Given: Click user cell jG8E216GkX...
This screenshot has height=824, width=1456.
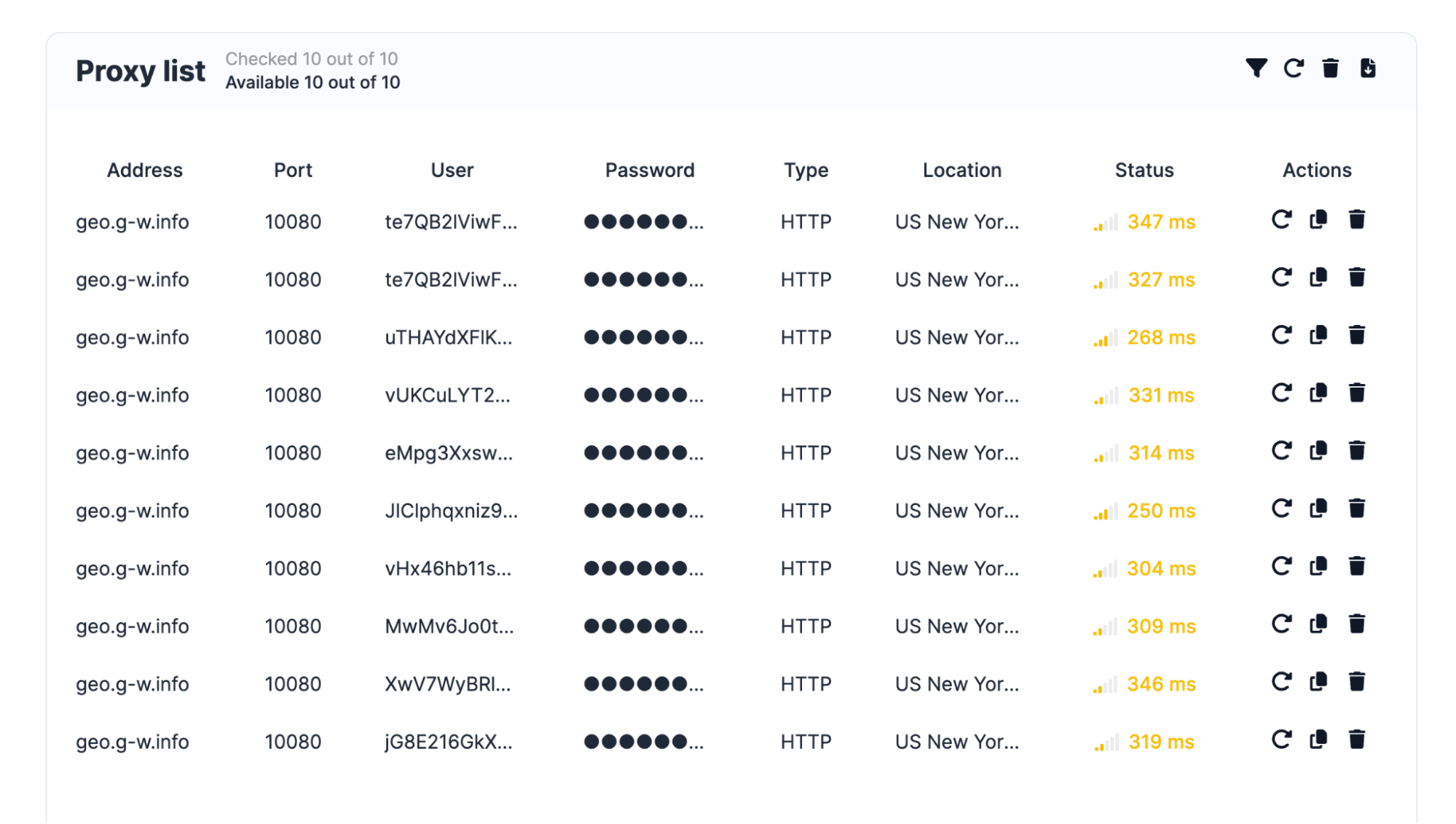Looking at the screenshot, I should (449, 742).
